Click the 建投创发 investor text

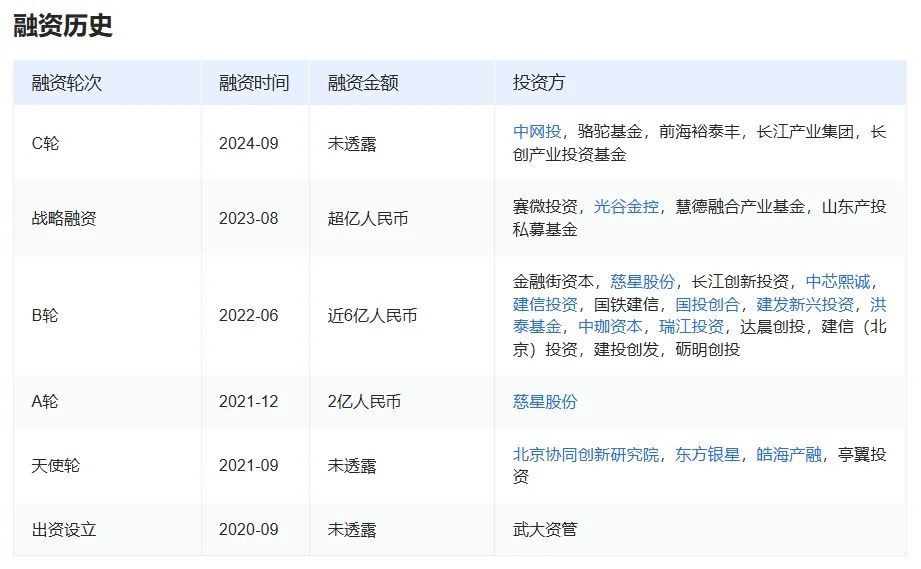click(x=626, y=350)
